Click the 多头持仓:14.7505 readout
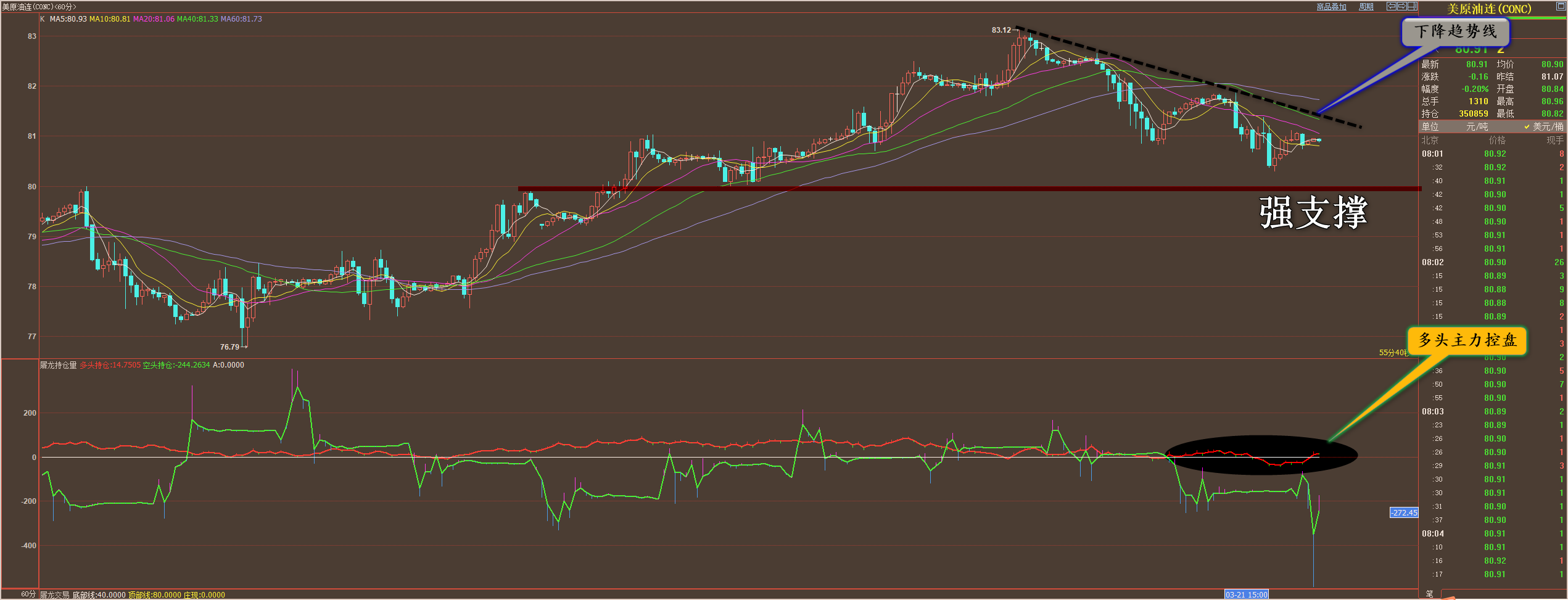1568x600 pixels. point(110,365)
